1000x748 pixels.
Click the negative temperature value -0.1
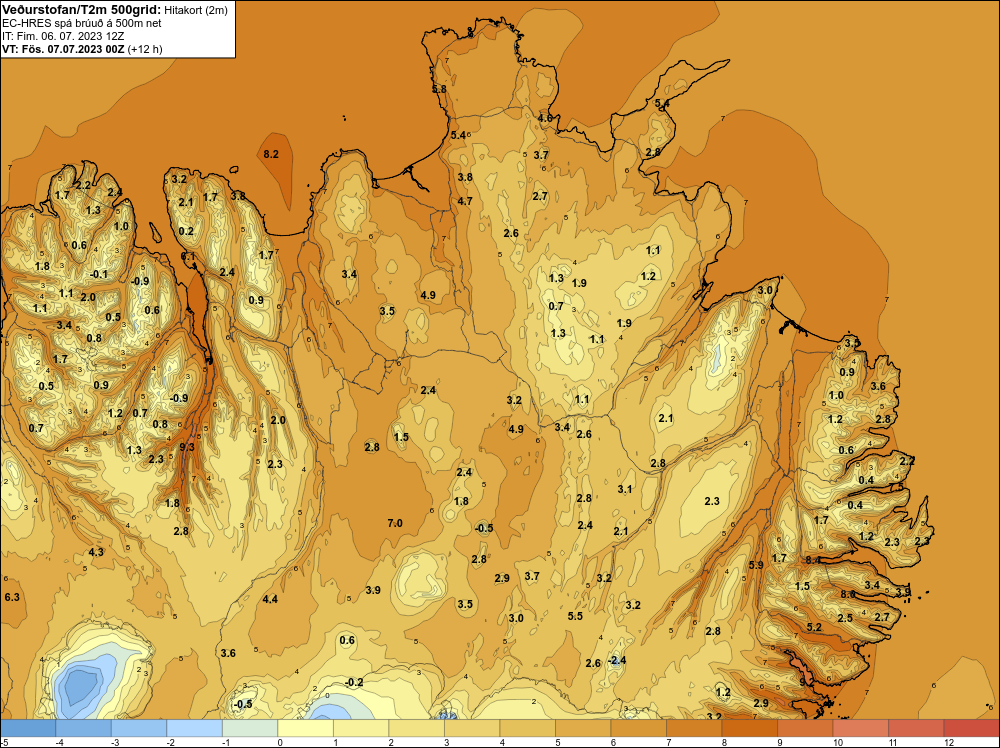[x=99, y=274]
